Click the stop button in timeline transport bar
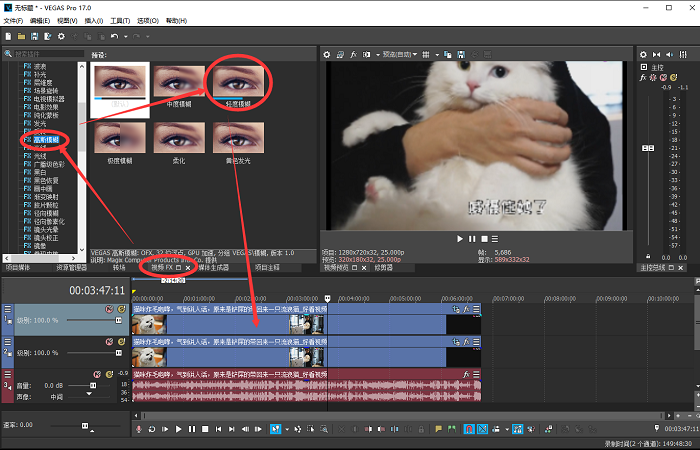This screenshot has height=450, width=700. (203, 429)
